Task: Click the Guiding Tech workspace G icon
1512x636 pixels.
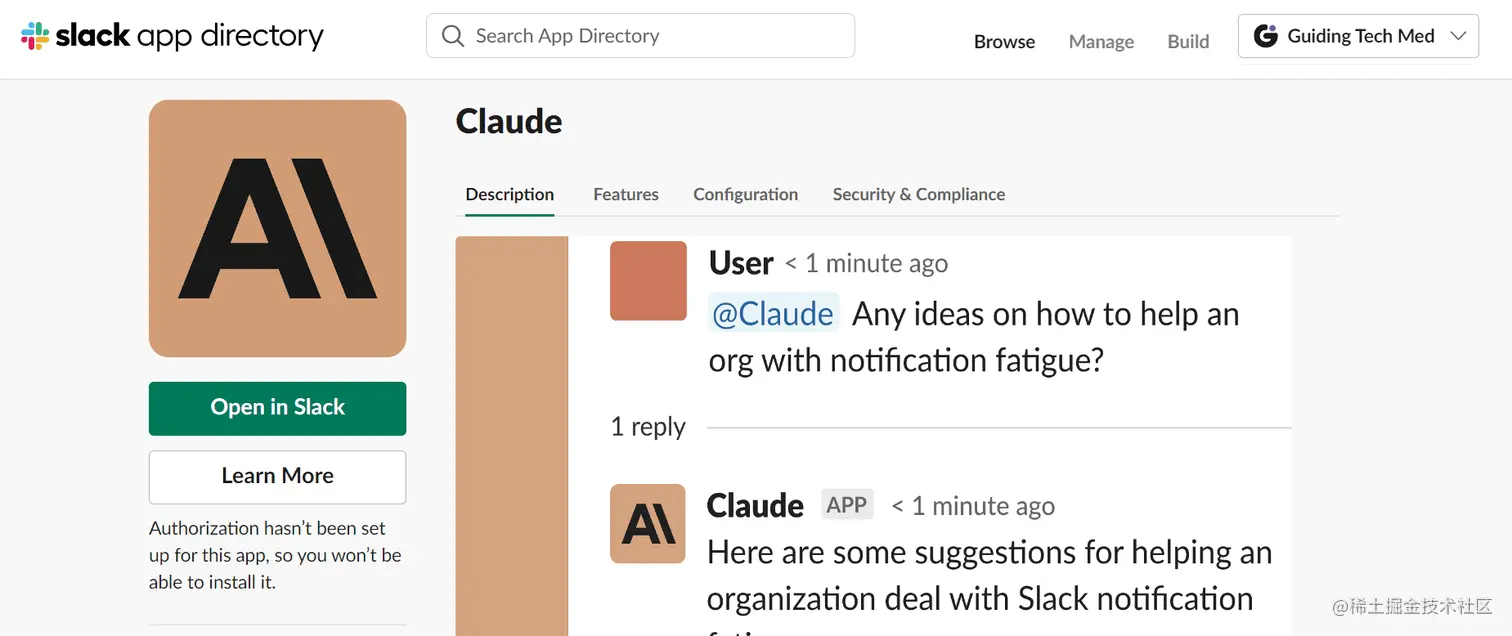Action: 1266,36
